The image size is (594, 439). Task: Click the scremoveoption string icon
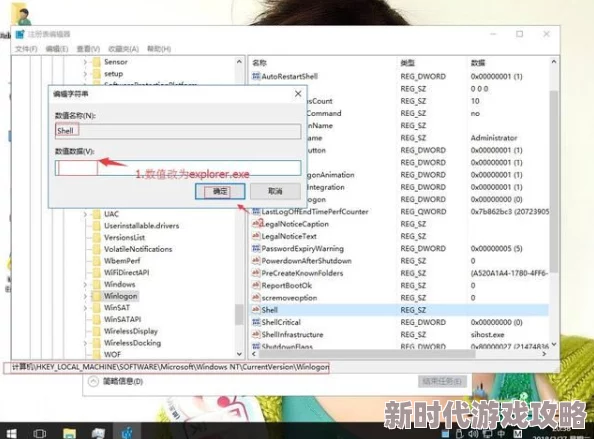point(256,298)
